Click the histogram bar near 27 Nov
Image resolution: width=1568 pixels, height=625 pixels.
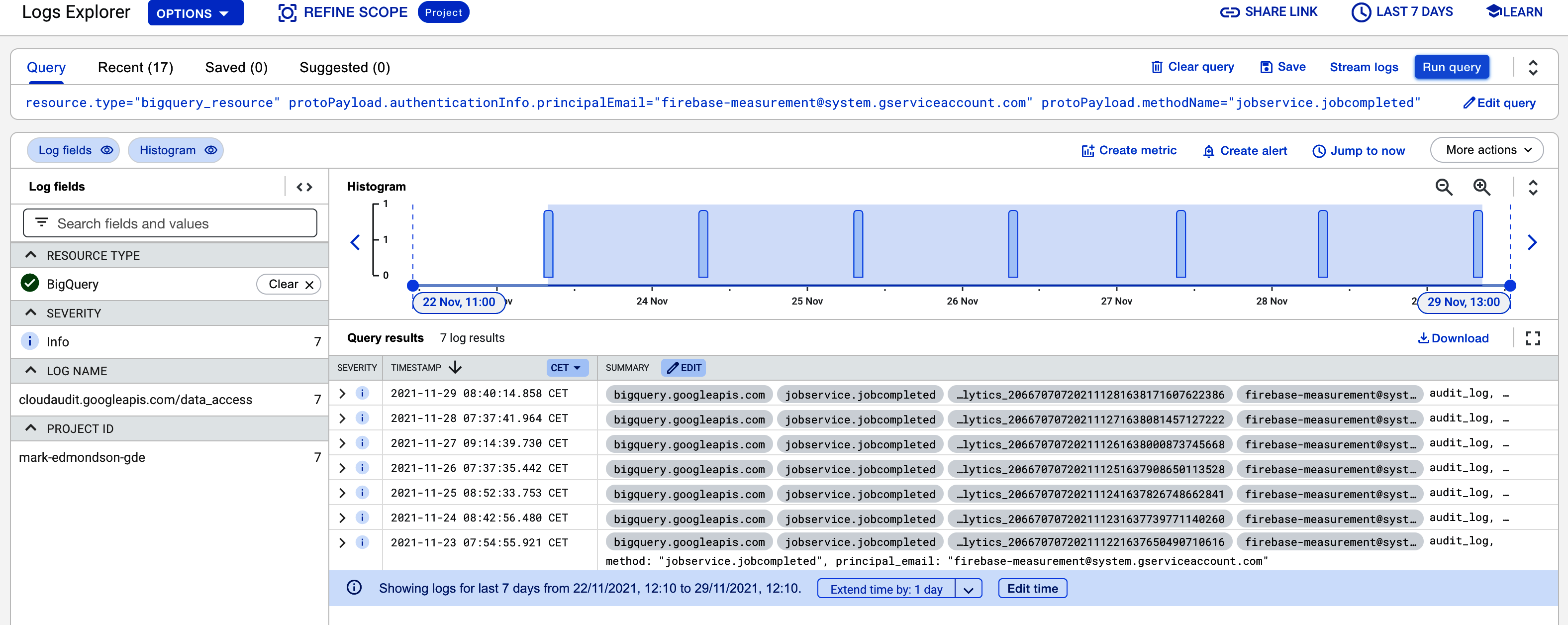click(x=1180, y=244)
